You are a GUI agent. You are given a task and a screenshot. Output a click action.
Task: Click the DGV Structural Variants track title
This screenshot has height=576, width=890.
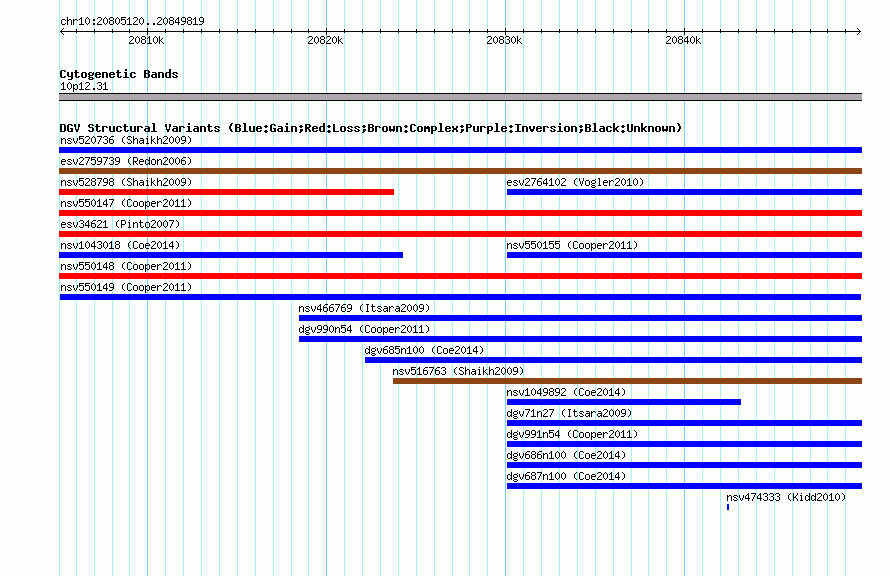click(x=370, y=128)
